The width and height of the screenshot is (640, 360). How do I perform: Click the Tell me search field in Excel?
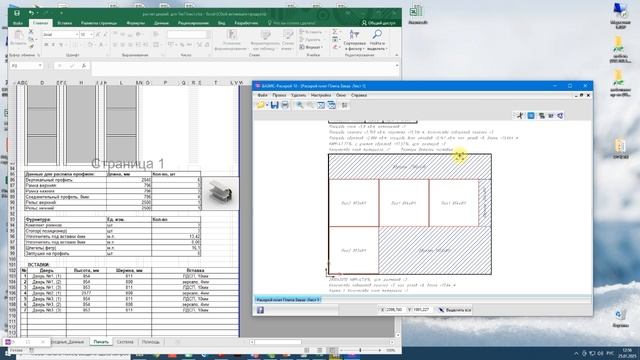tap(291, 23)
